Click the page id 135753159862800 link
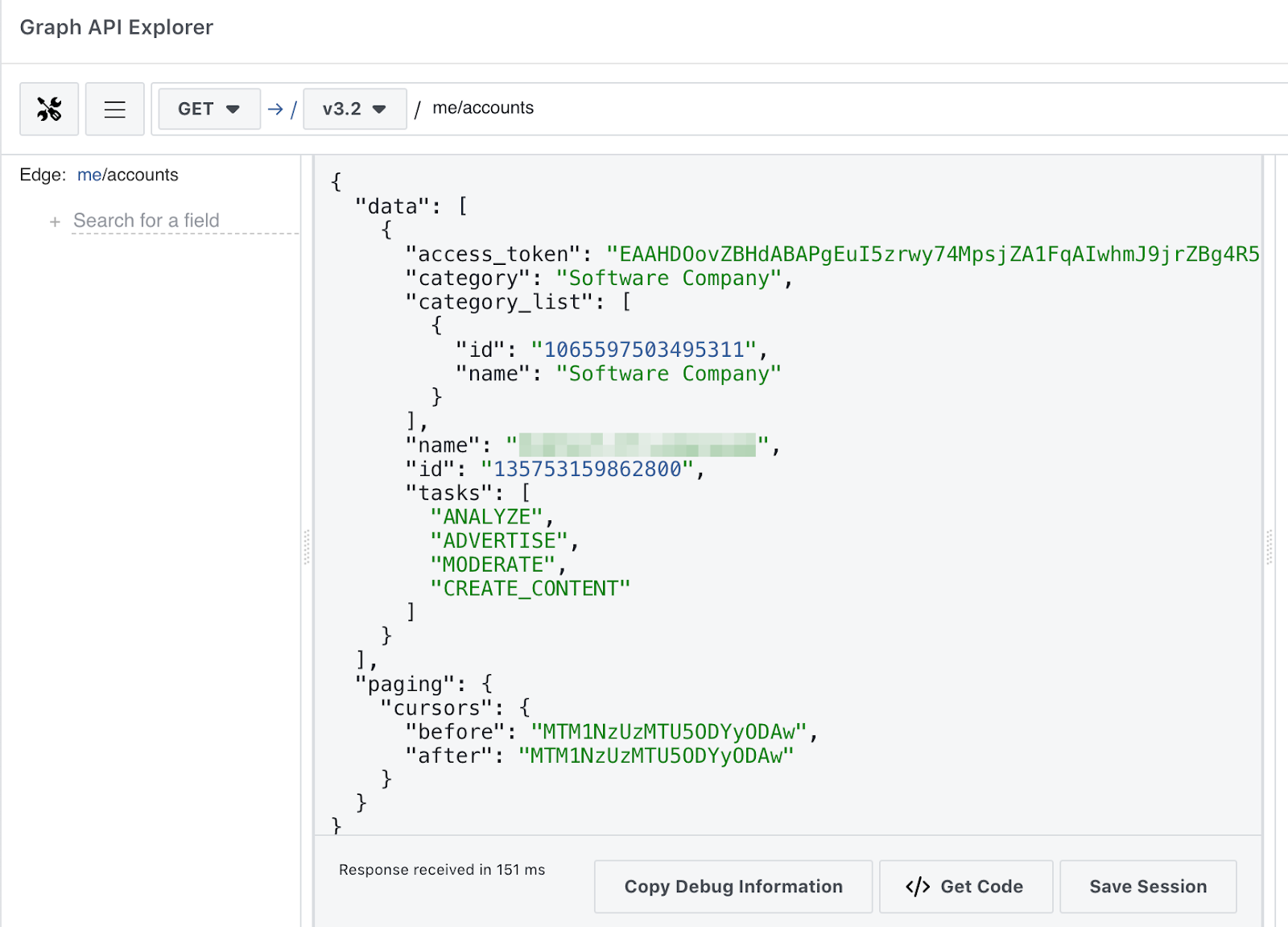This screenshot has width=1288, height=927. 588,469
